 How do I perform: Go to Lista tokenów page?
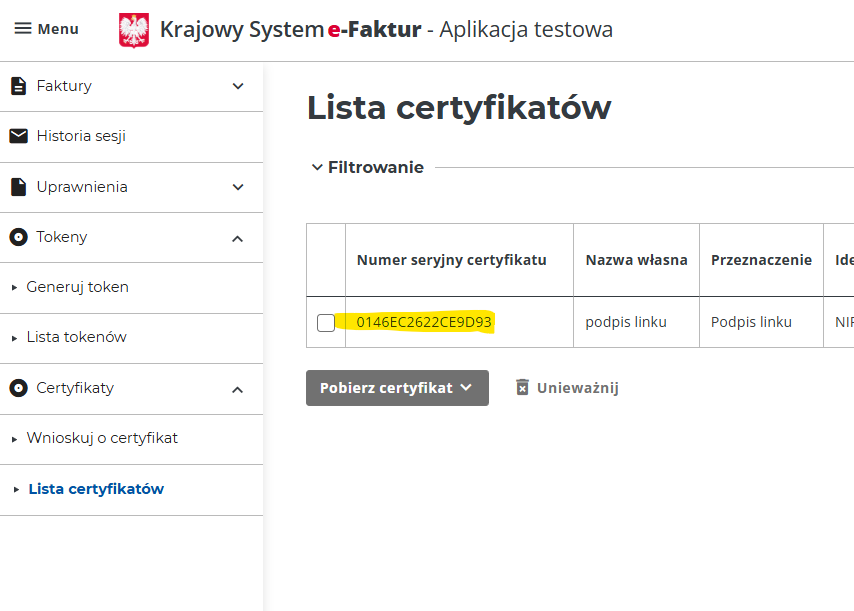(76, 337)
